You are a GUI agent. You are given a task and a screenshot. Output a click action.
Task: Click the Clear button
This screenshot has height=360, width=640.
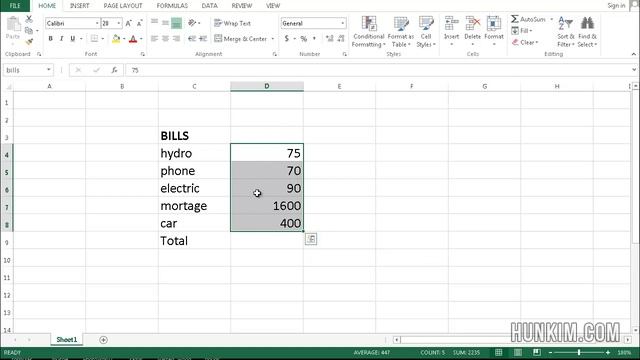tap(525, 42)
